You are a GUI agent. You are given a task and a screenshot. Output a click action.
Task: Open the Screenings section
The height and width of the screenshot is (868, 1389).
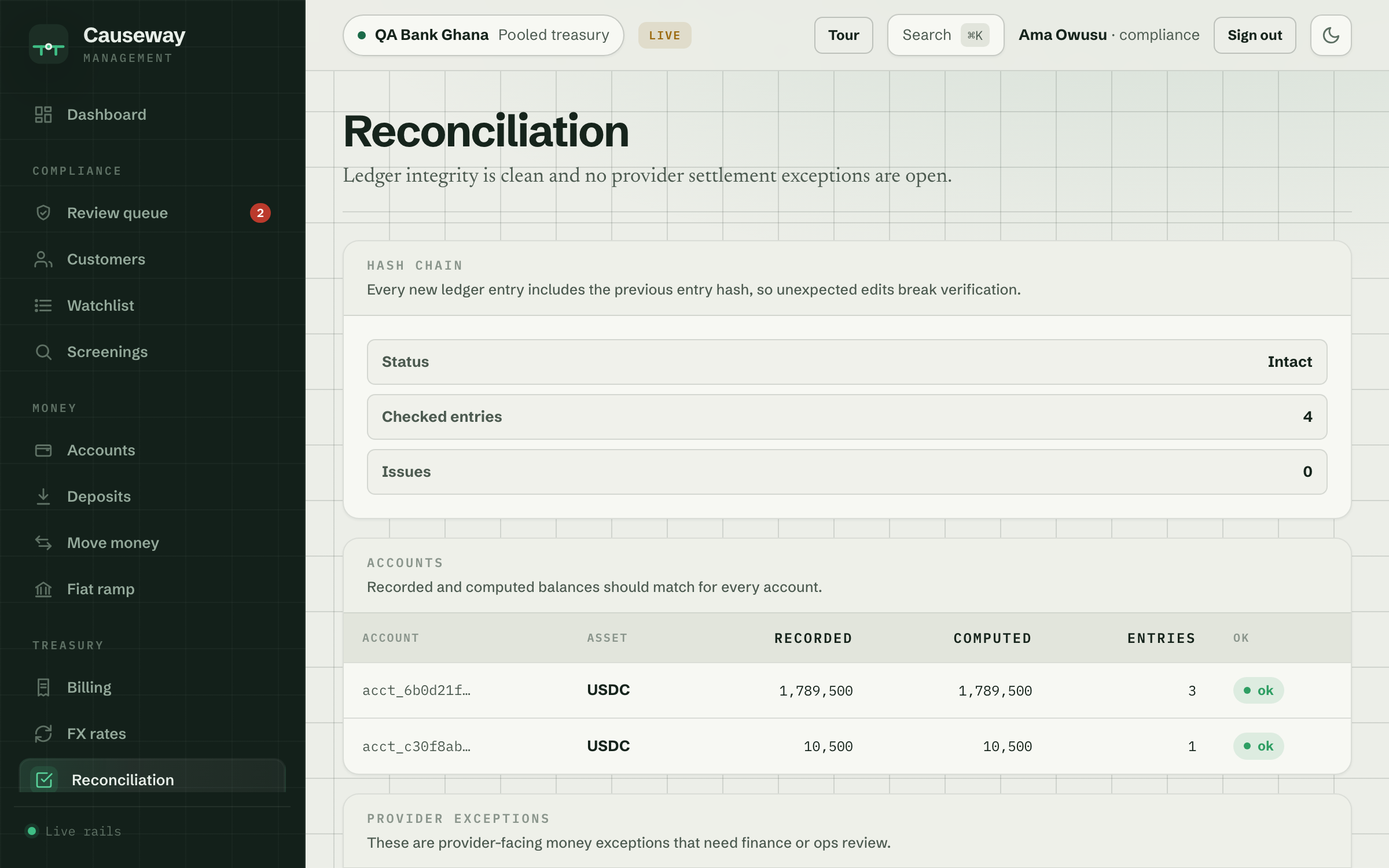pyautogui.click(x=153, y=352)
